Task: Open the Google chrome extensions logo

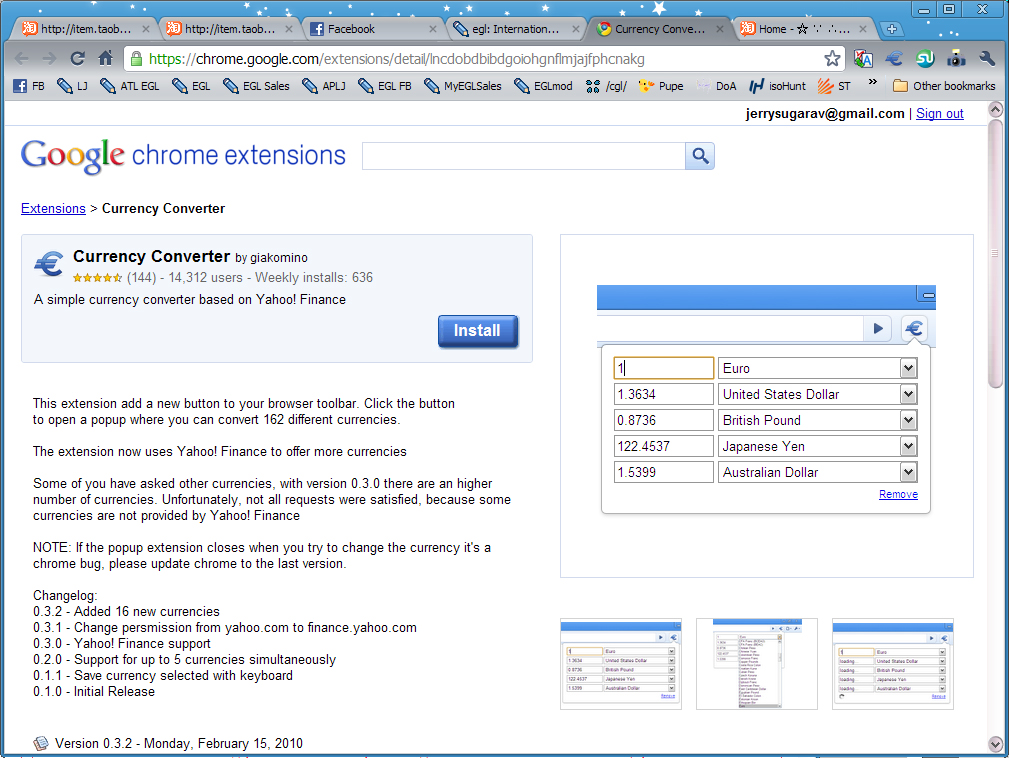Action: pyautogui.click(x=183, y=156)
